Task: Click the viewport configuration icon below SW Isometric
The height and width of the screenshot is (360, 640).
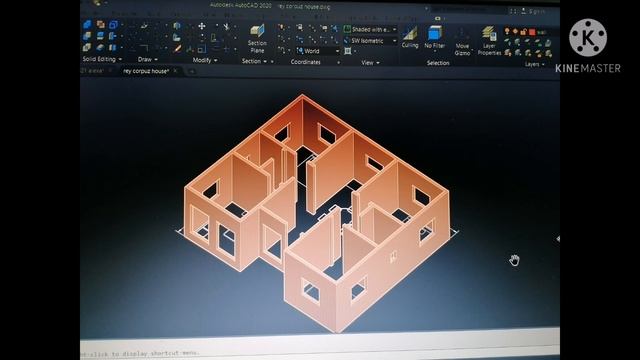Action: pos(348,51)
